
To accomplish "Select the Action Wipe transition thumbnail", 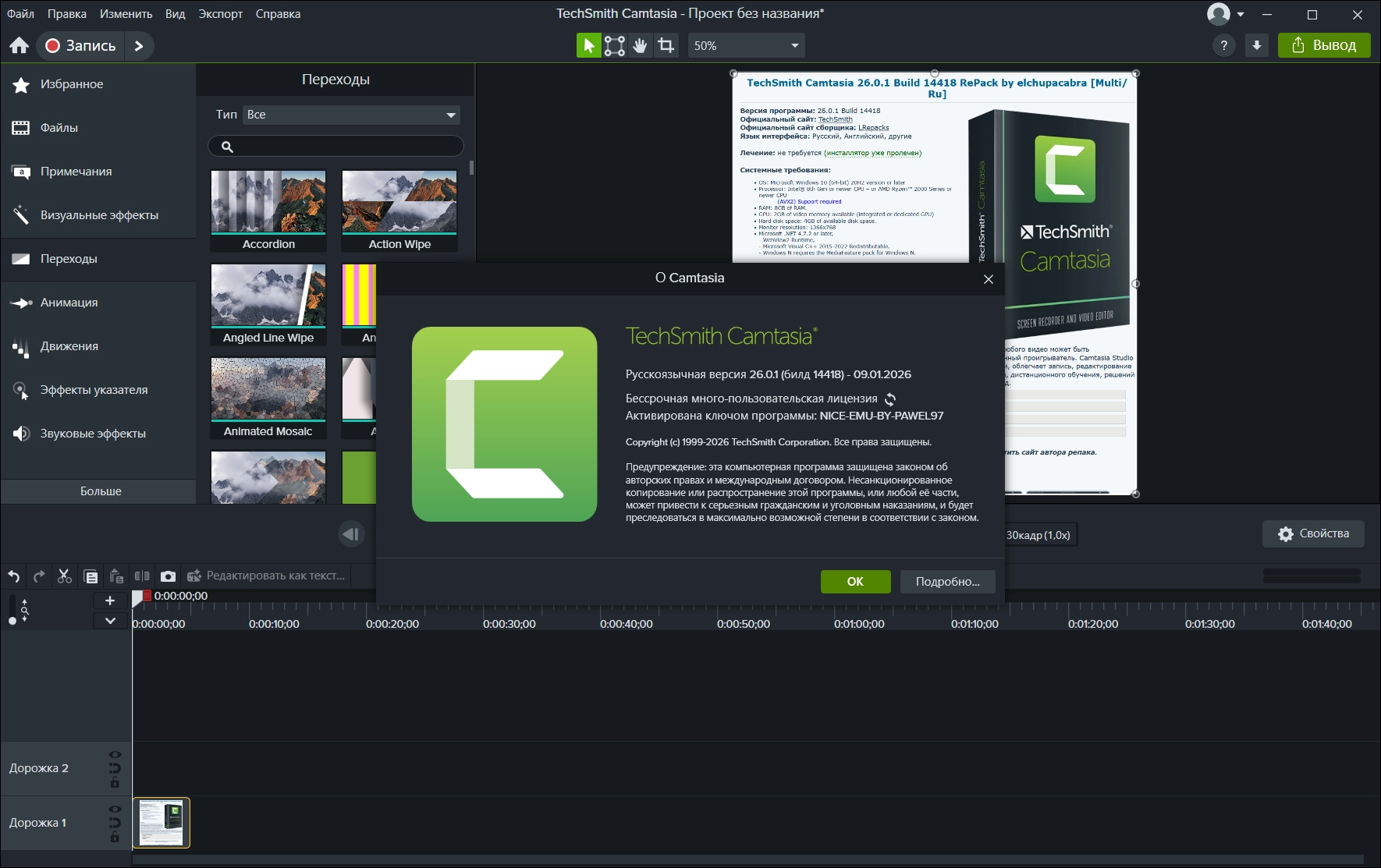I will [x=399, y=211].
